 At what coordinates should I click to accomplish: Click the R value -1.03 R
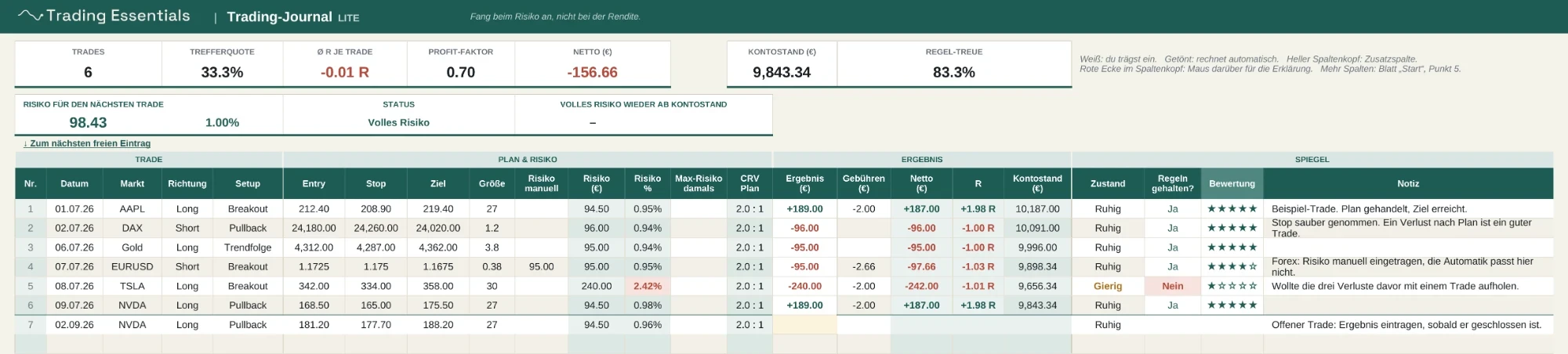point(978,266)
